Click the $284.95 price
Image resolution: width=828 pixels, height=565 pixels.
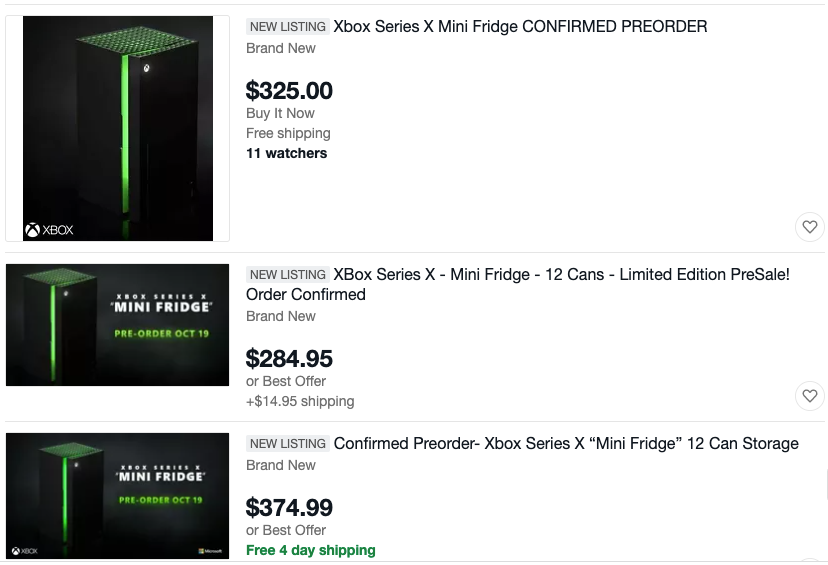pyautogui.click(x=289, y=358)
